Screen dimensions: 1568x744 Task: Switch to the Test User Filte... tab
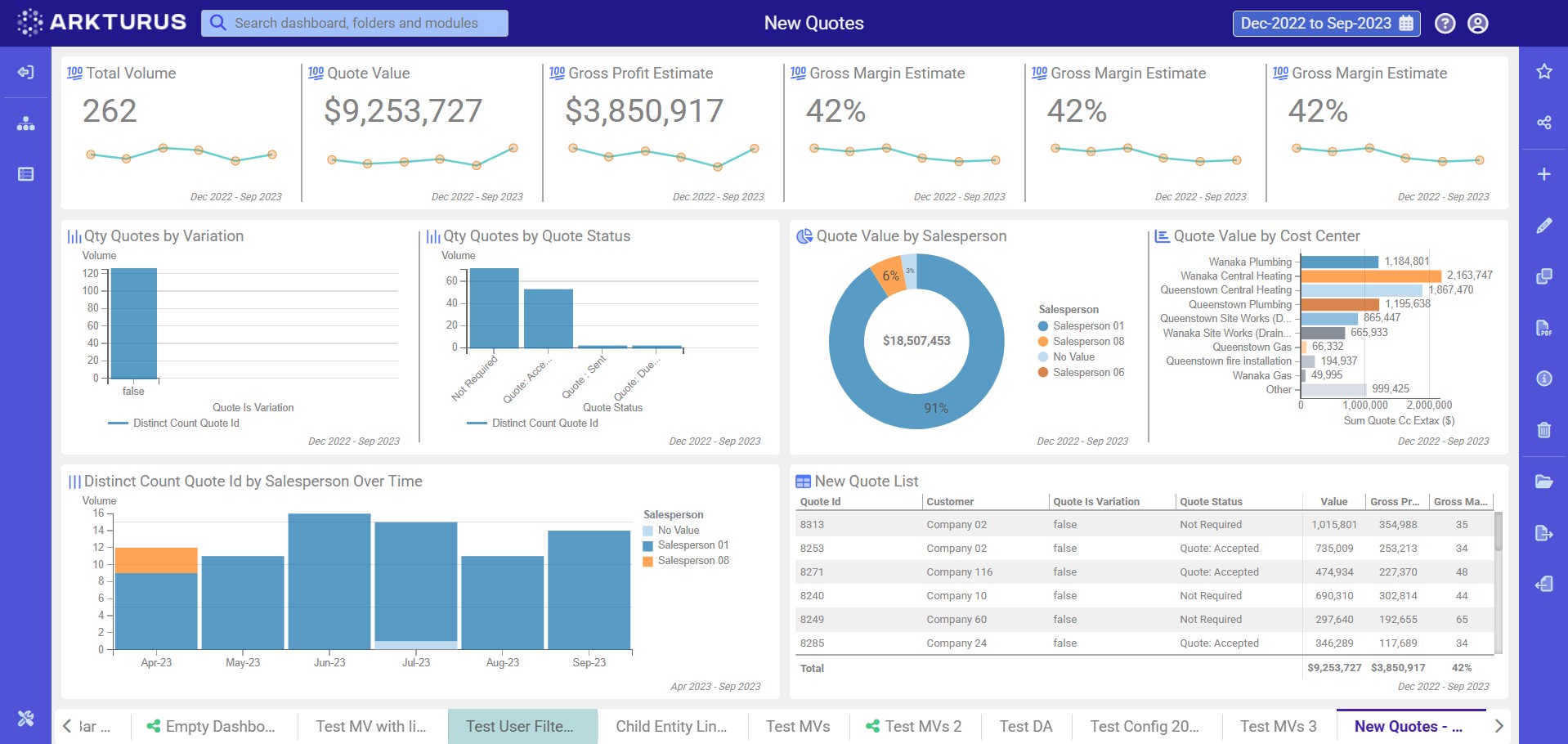click(x=522, y=726)
